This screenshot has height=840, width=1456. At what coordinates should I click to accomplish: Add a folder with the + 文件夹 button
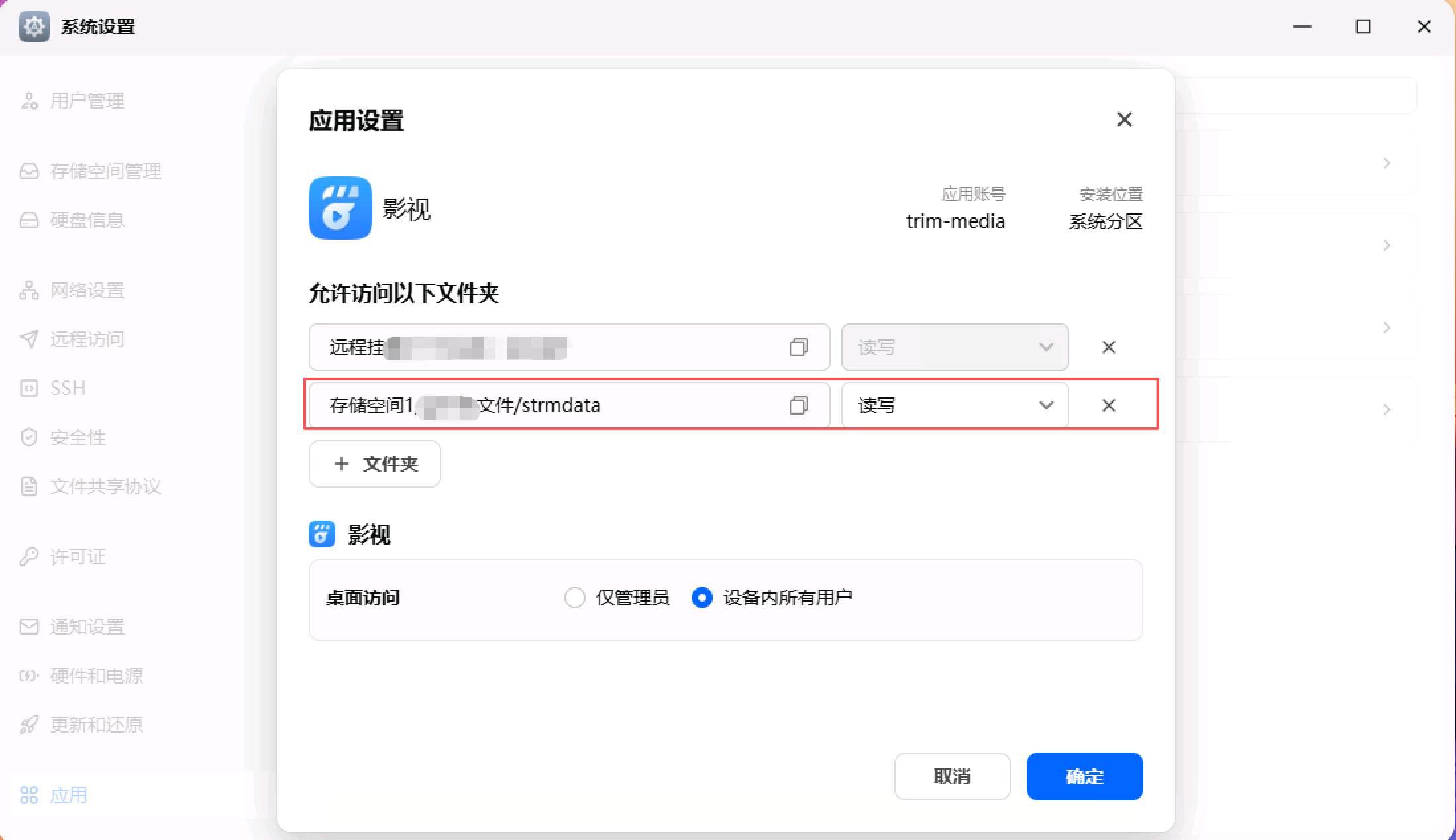coord(375,464)
